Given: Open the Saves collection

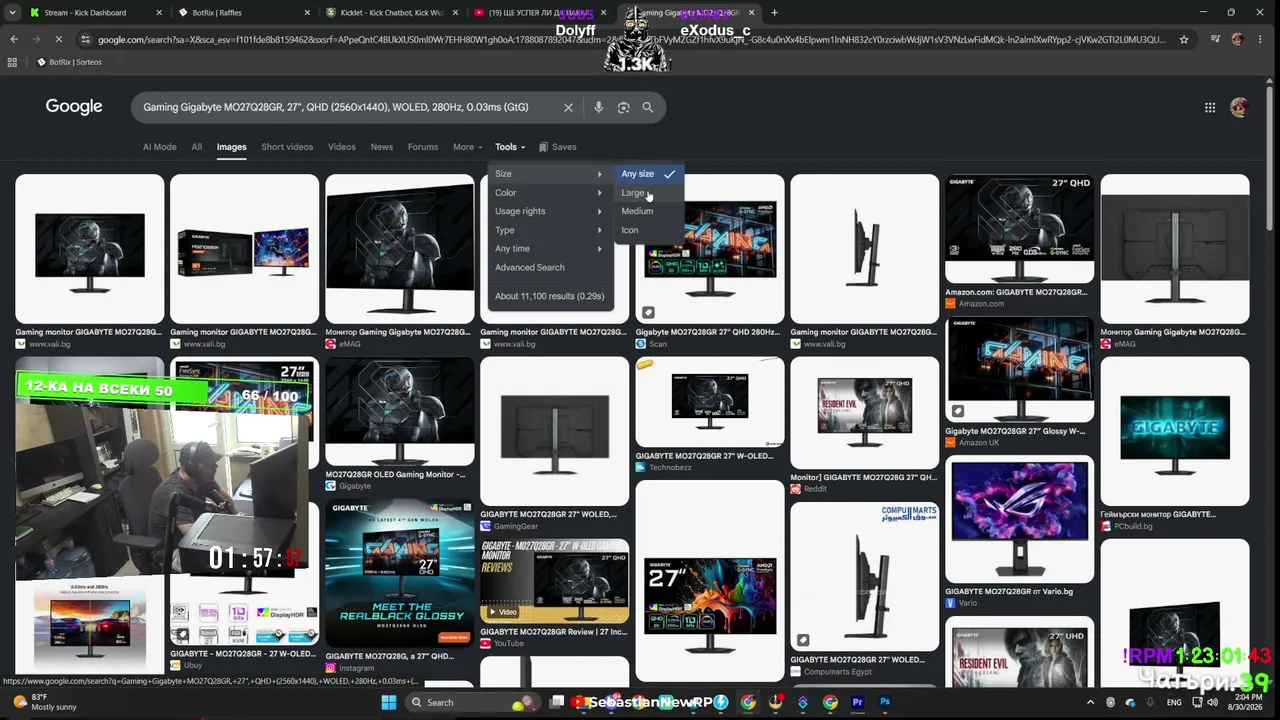Looking at the screenshot, I should (557, 147).
